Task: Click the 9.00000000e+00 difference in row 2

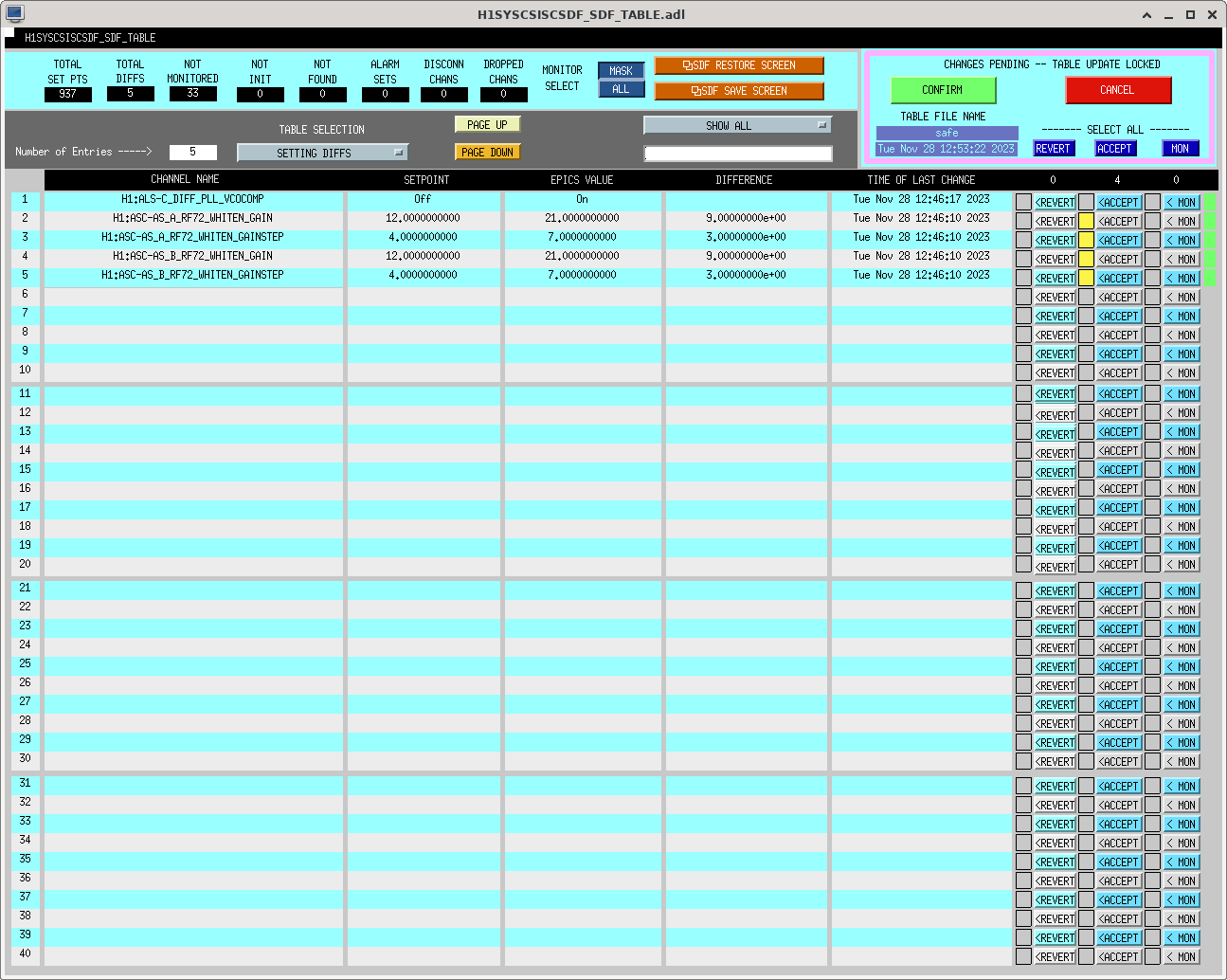Action: click(746, 218)
